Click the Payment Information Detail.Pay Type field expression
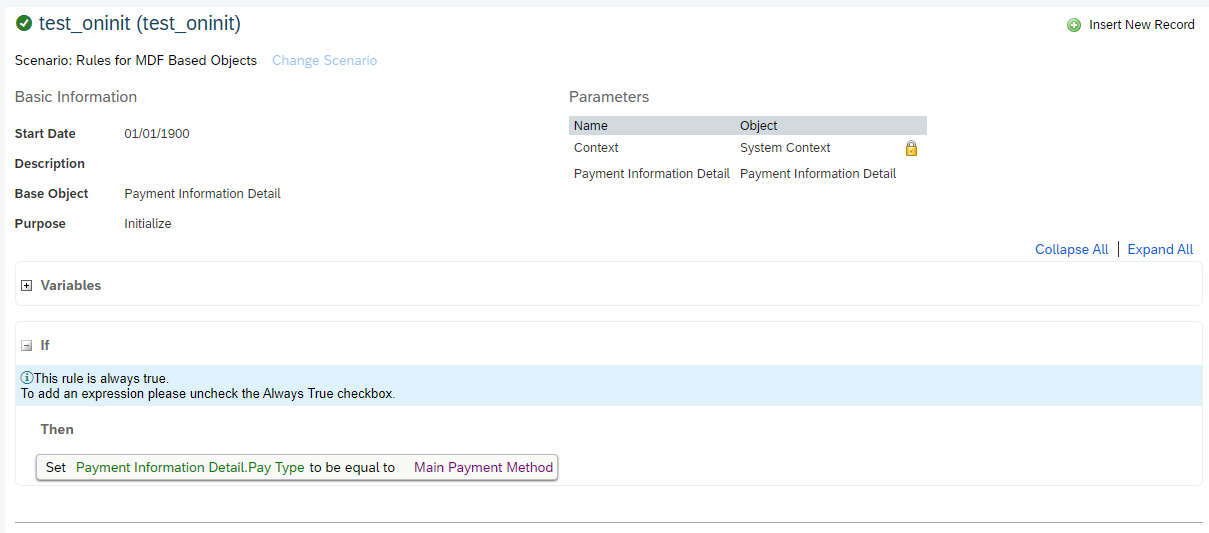1209x533 pixels. point(190,467)
